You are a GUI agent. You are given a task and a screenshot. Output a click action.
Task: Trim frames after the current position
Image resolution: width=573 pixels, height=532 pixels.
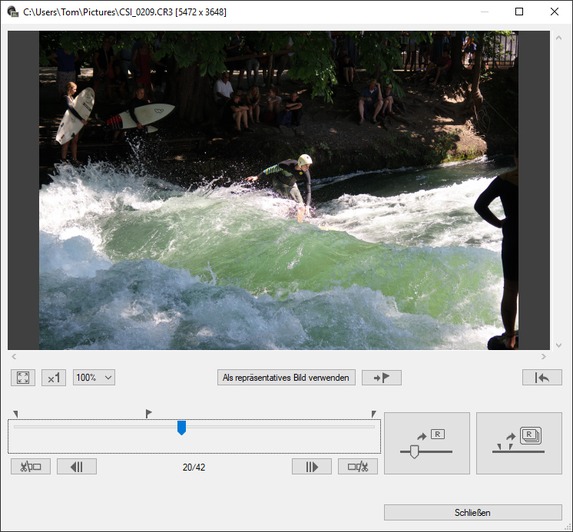coord(358,467)
